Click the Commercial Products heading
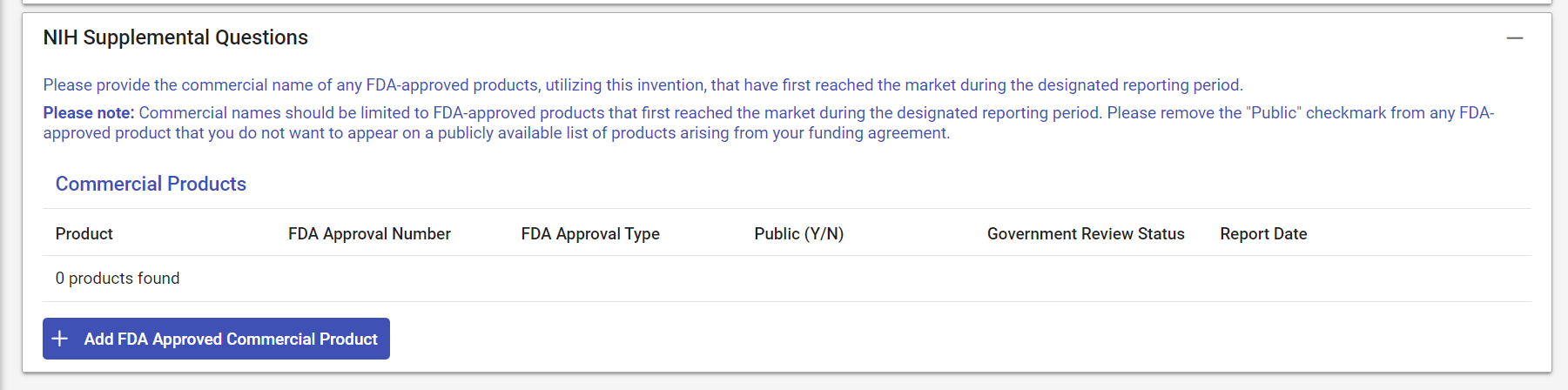1568x390 pixels. pos(151,184)
